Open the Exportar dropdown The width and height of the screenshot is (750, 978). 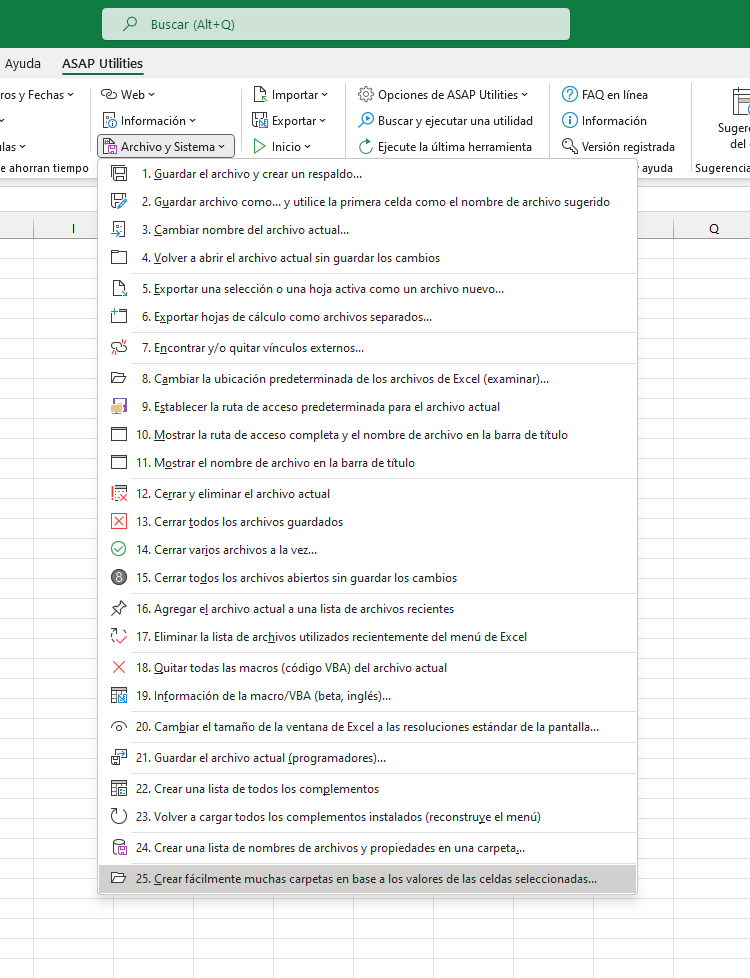(289, 121)
